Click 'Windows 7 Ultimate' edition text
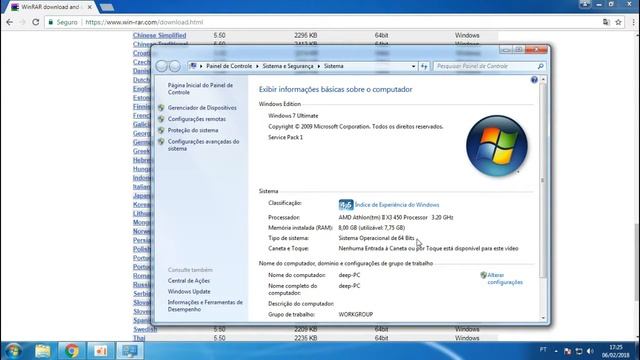Image resolution: width=640 pixels, height=360 pixels. point(293,116)
